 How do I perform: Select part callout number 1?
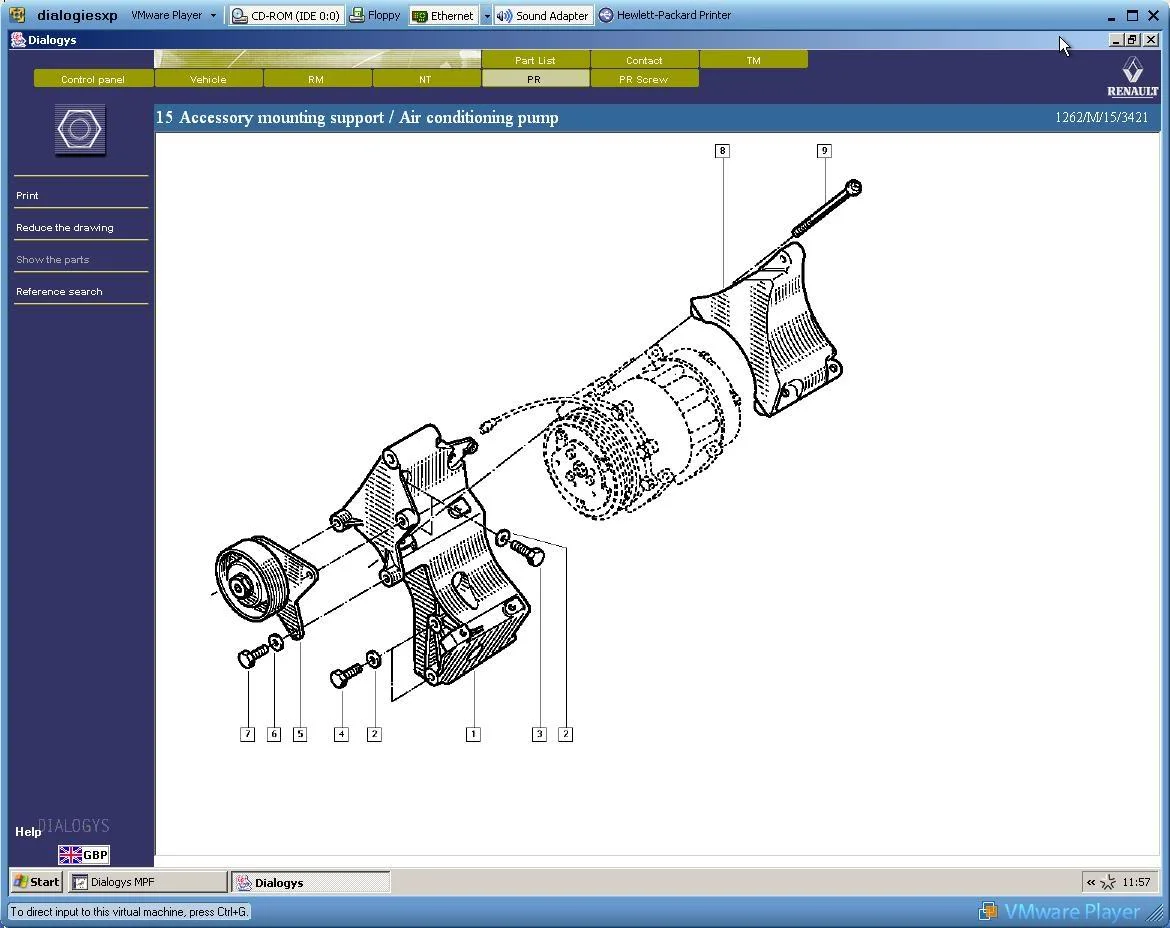point(473,734)
